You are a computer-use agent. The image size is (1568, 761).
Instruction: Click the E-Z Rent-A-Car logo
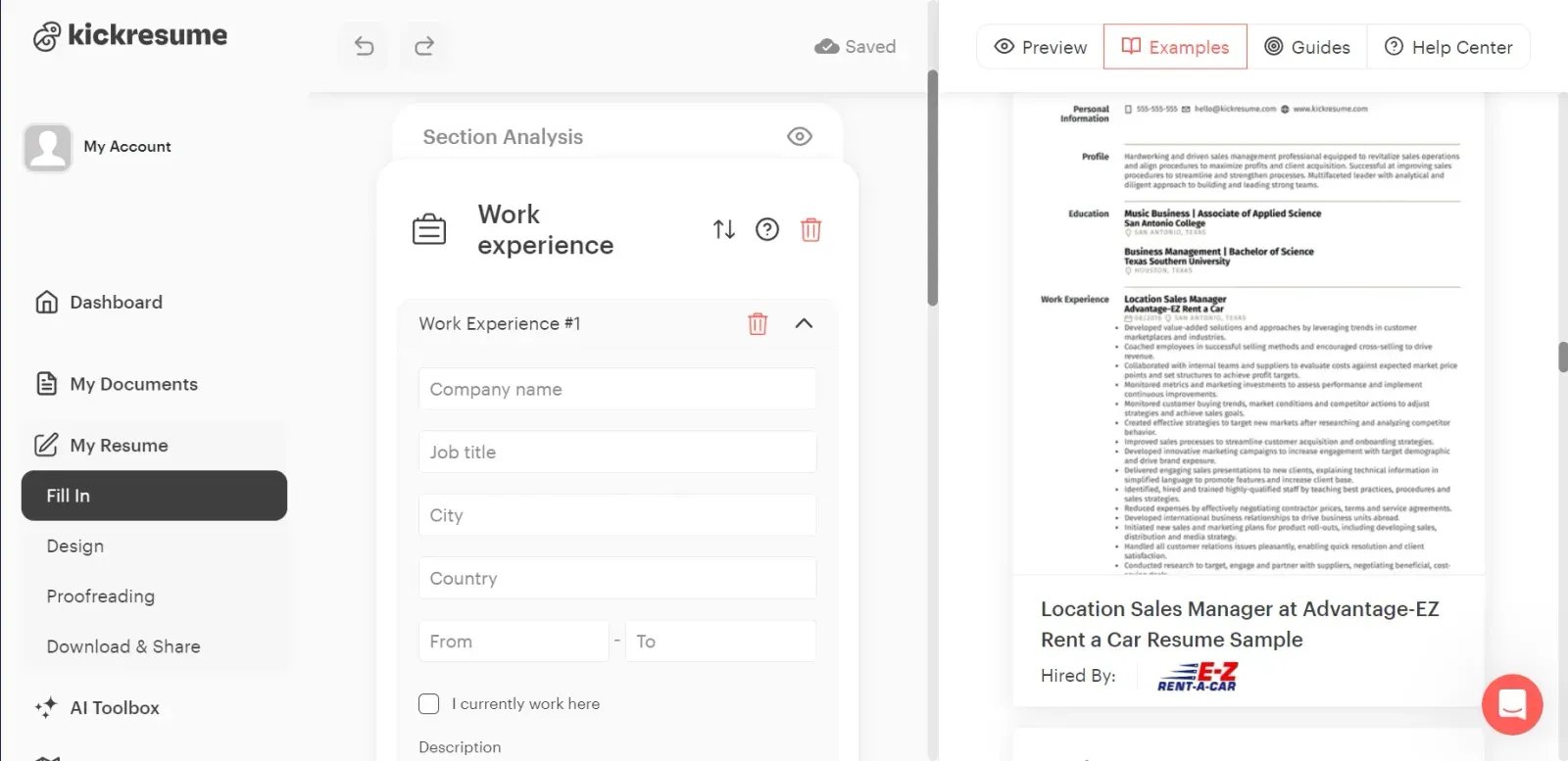[x=1198, y=676]
